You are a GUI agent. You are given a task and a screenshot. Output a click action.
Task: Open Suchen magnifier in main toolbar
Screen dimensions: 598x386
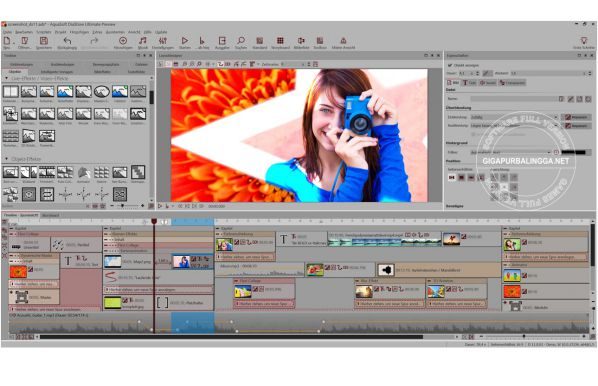coord(241,41)
